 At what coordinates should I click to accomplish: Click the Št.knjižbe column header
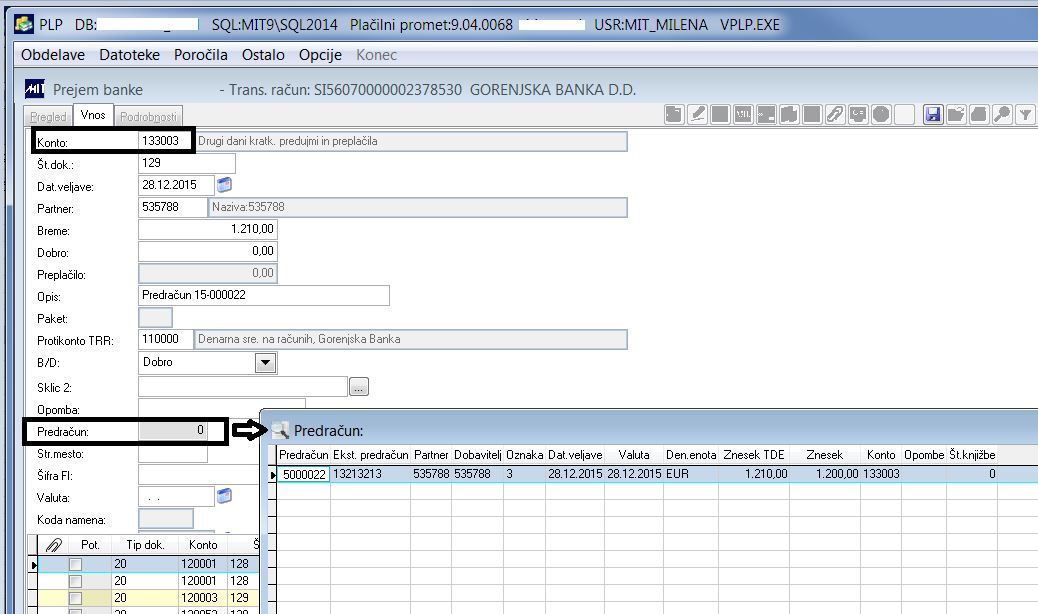(972, 455)
